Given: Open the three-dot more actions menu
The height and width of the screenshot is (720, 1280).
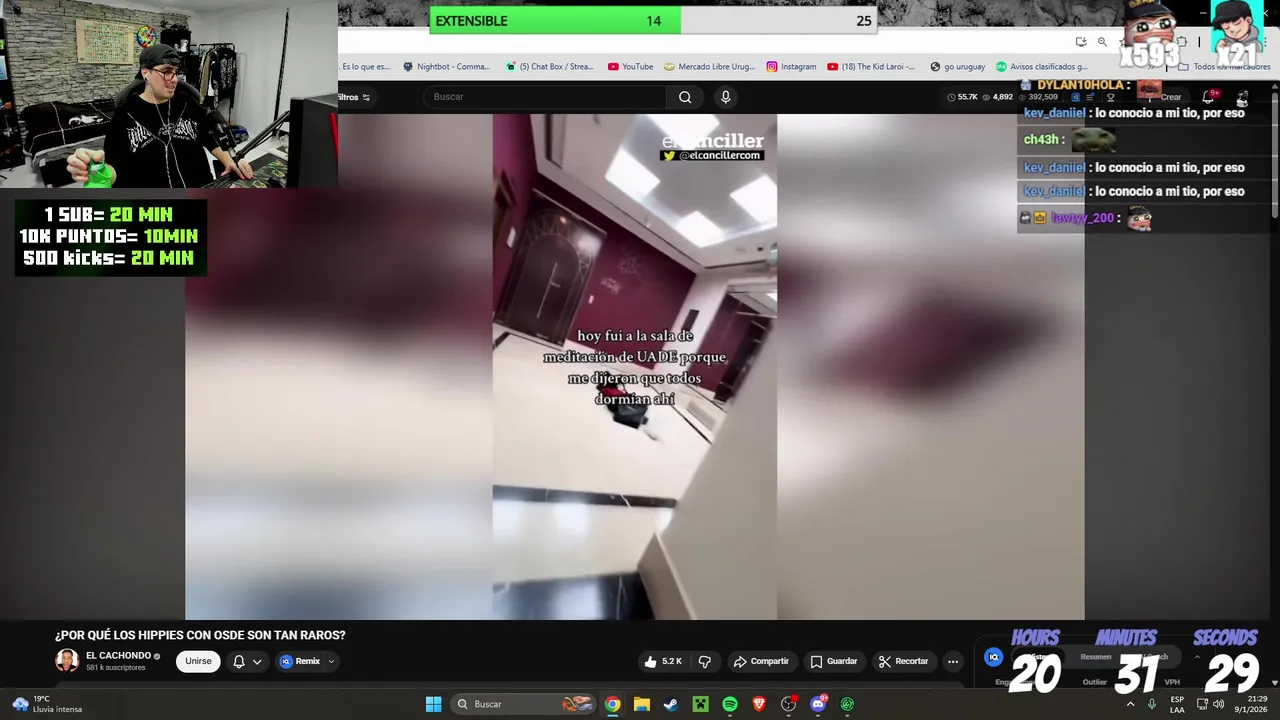Looking at the screenshot, I should click(953, 661).
